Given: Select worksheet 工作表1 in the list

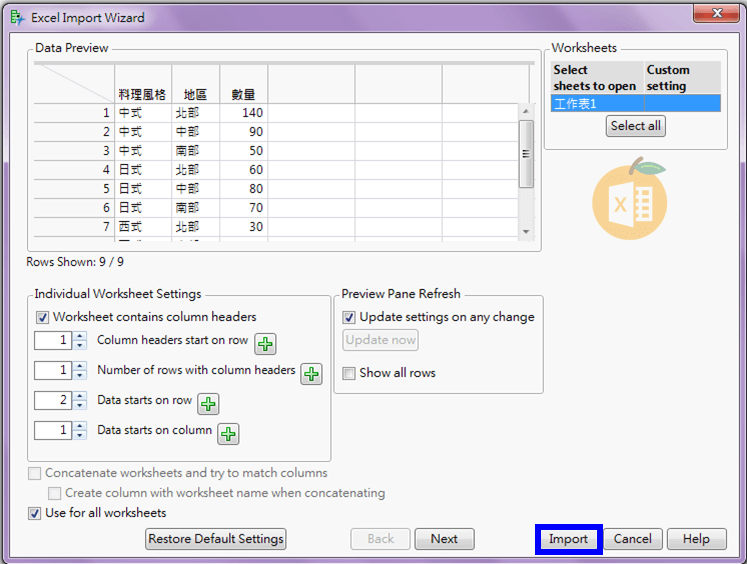Looking at the screenshot, I should [636, 103].
